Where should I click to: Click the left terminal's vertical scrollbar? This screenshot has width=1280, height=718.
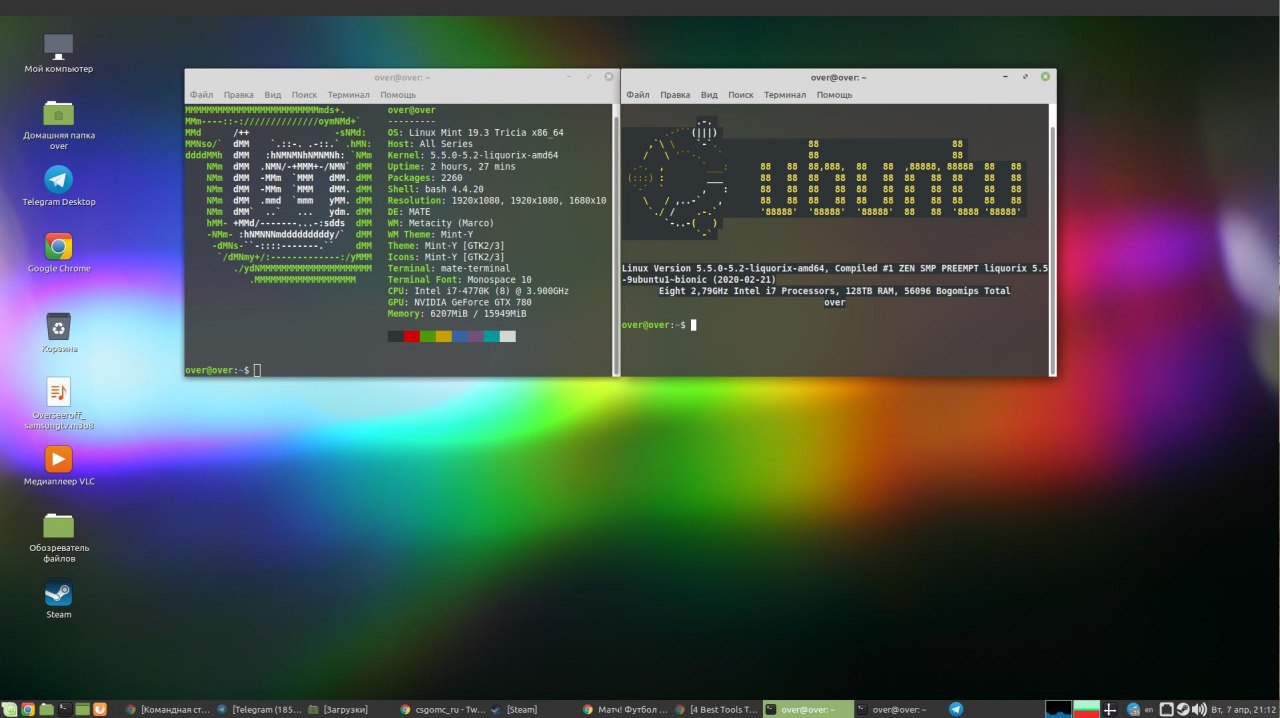pos(615,239)
